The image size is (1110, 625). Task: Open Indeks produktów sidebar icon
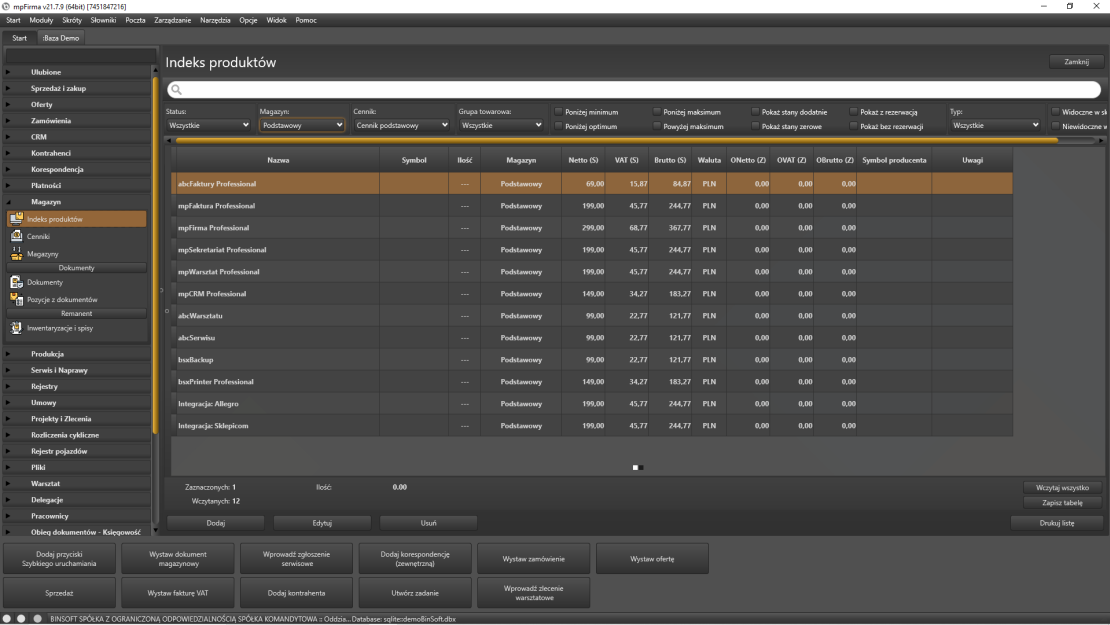point(16,219)
